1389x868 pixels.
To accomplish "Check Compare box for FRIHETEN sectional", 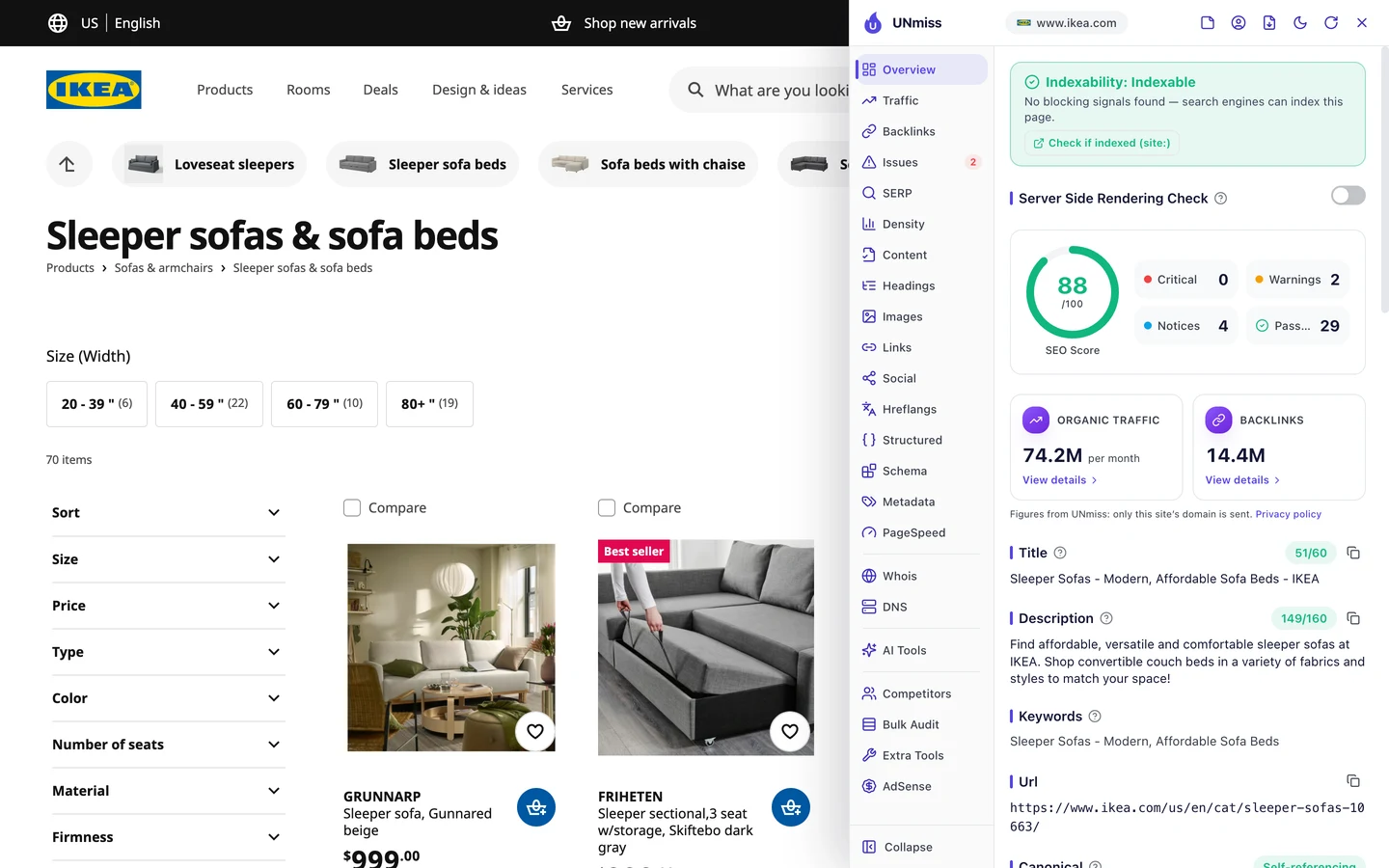I will pyautogui.click(x=607, y=507).
